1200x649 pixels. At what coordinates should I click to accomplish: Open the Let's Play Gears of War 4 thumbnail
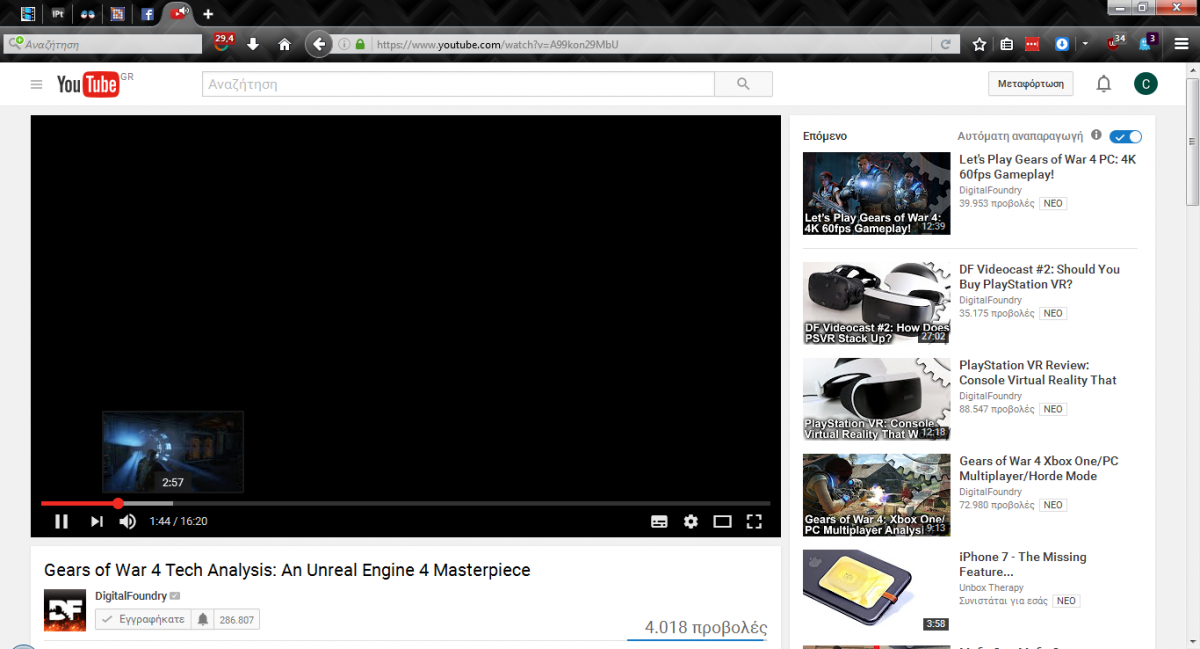pyautogui.click(x=877, y=193)
